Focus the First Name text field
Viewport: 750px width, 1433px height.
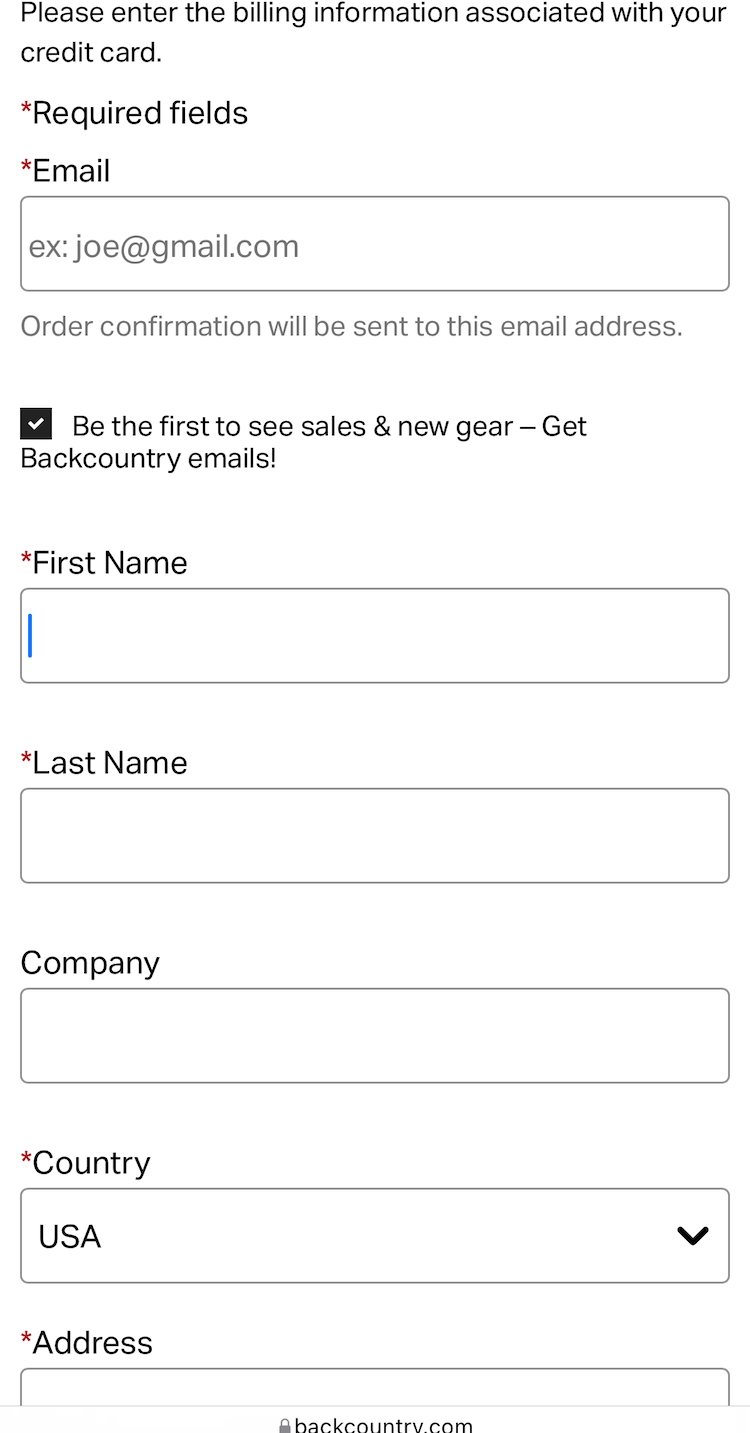pos(374,636)
